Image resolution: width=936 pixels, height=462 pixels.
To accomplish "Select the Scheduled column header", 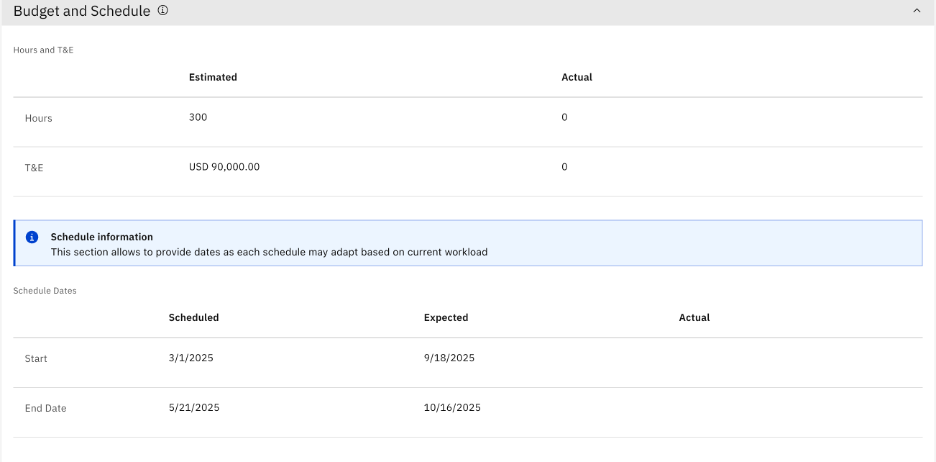I will click(194, 318).
